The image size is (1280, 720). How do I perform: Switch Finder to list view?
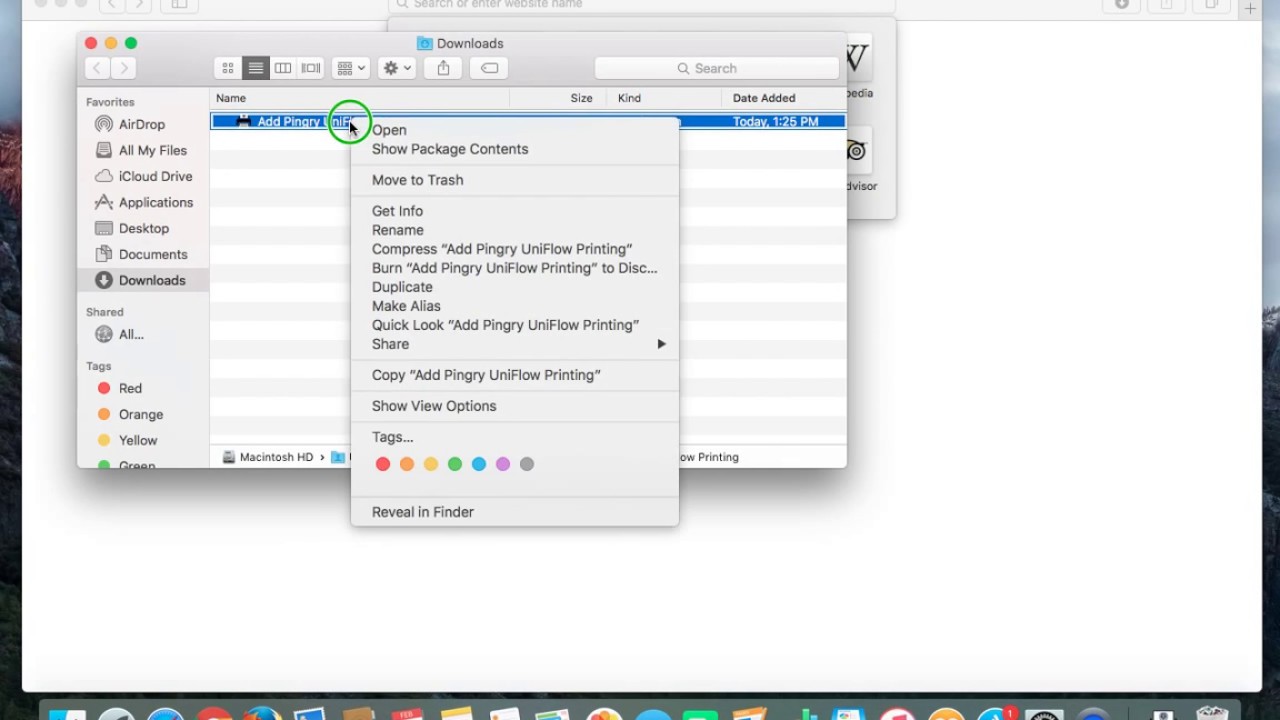pos(256,68)
